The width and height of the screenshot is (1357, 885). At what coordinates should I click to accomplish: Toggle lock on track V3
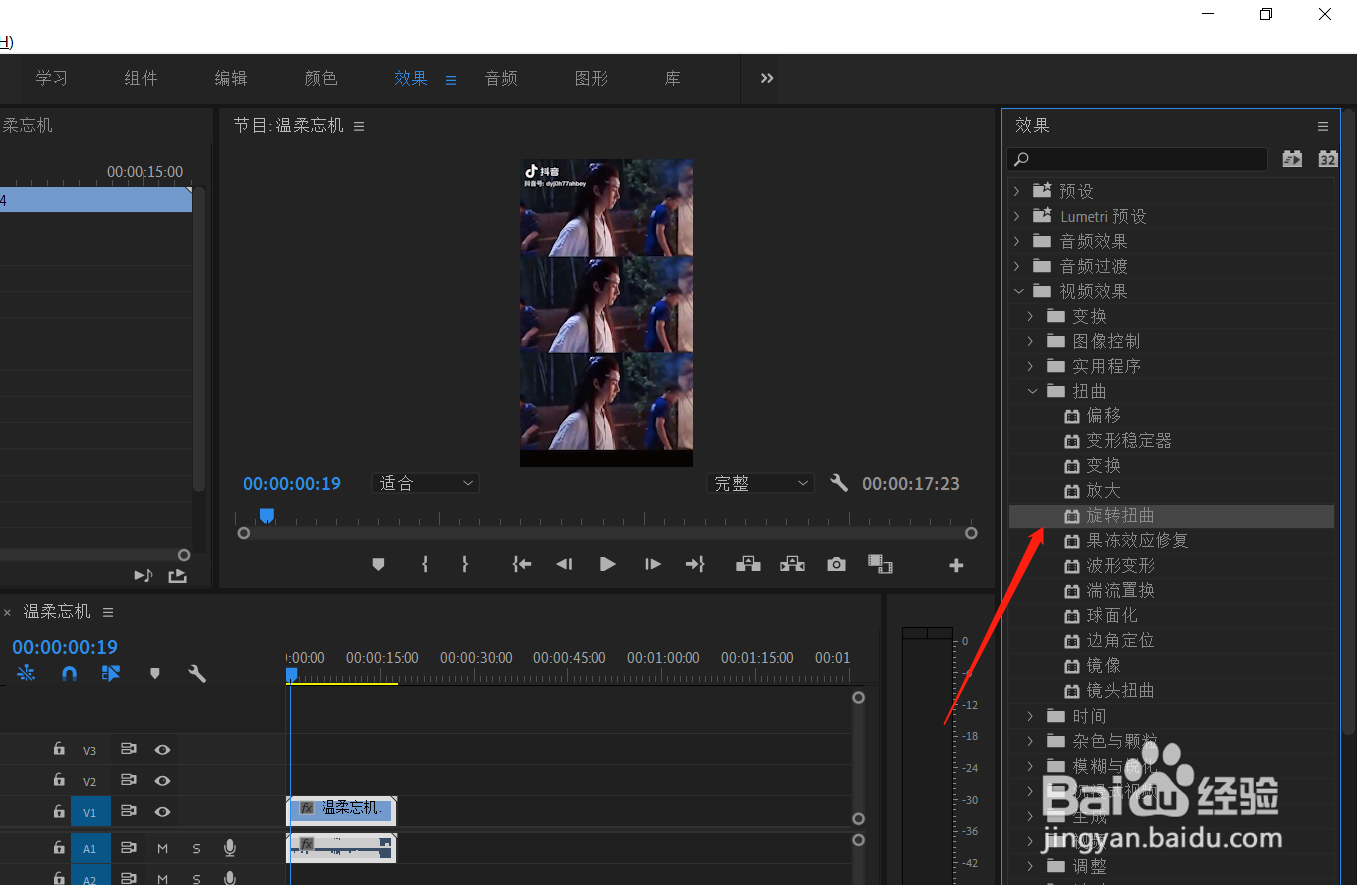59,749
